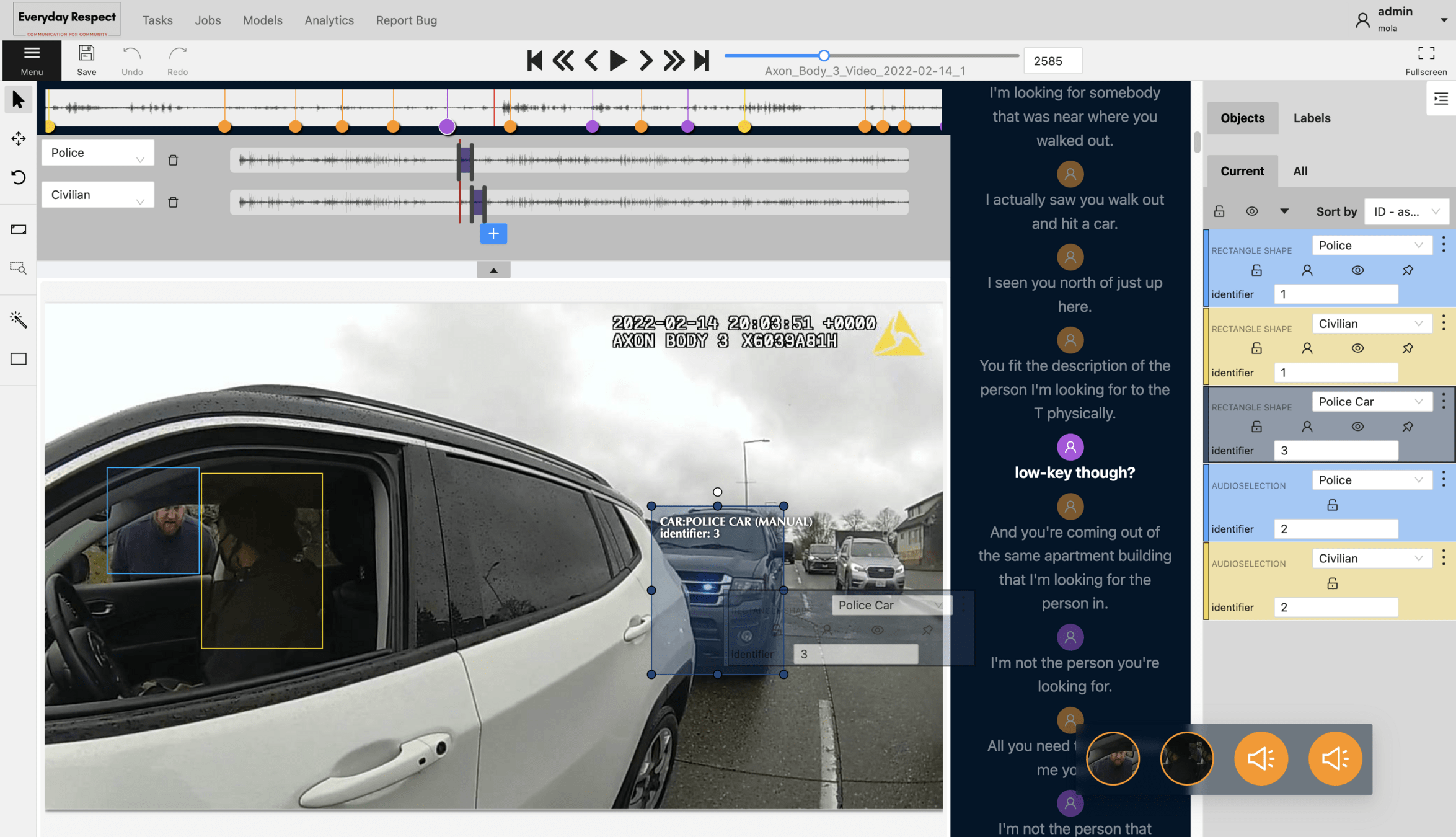Image resolution: width=1456 pixels, height=837 pixels.
Task: Open the Analytics menu
Action: 329,20
